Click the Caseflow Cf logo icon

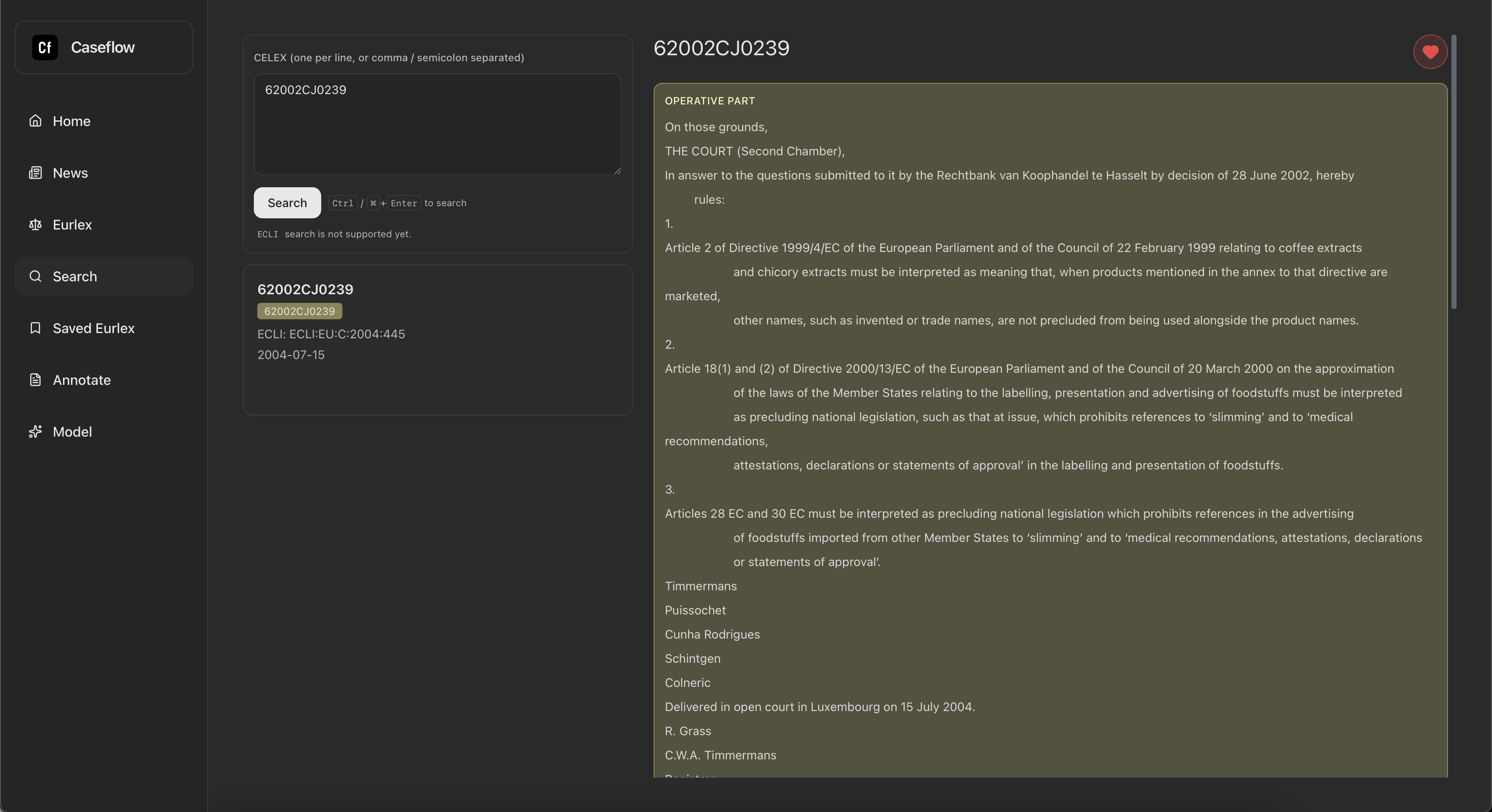[x=44, y=47]
